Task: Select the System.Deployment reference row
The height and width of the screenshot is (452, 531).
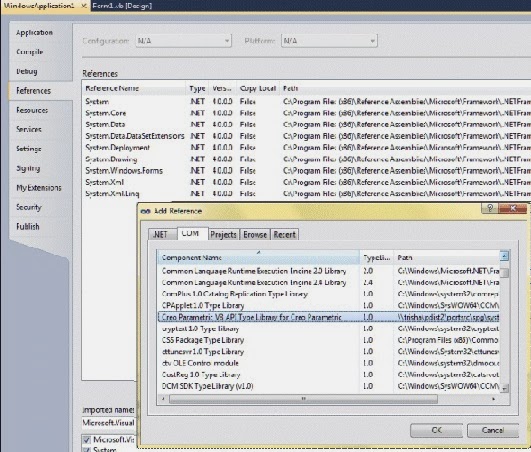Action: [306, 148]
